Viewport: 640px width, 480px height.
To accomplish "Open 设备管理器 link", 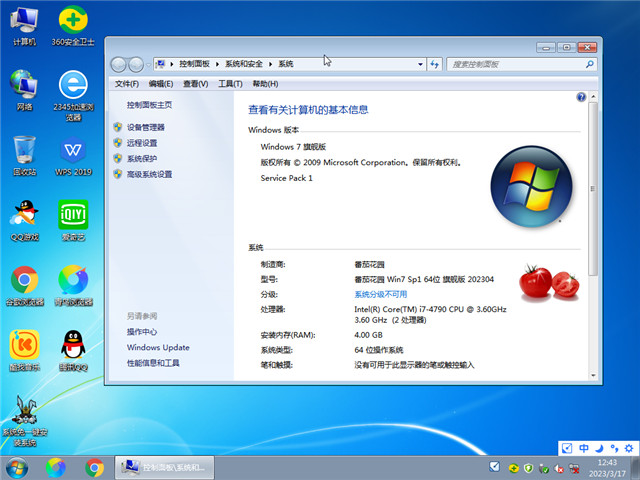I will pyautogui.click(x=146, y=127).
